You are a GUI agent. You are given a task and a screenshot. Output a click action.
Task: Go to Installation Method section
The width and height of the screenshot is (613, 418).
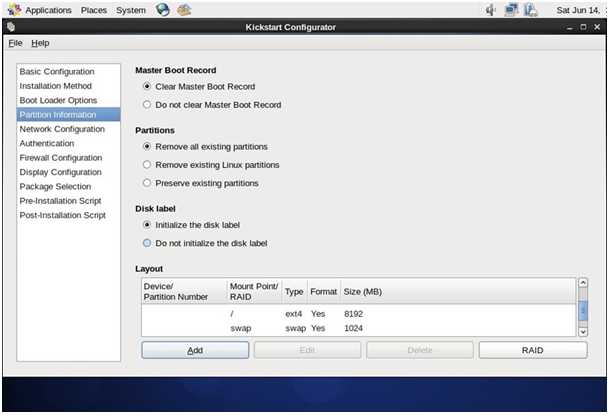point(68,86)
